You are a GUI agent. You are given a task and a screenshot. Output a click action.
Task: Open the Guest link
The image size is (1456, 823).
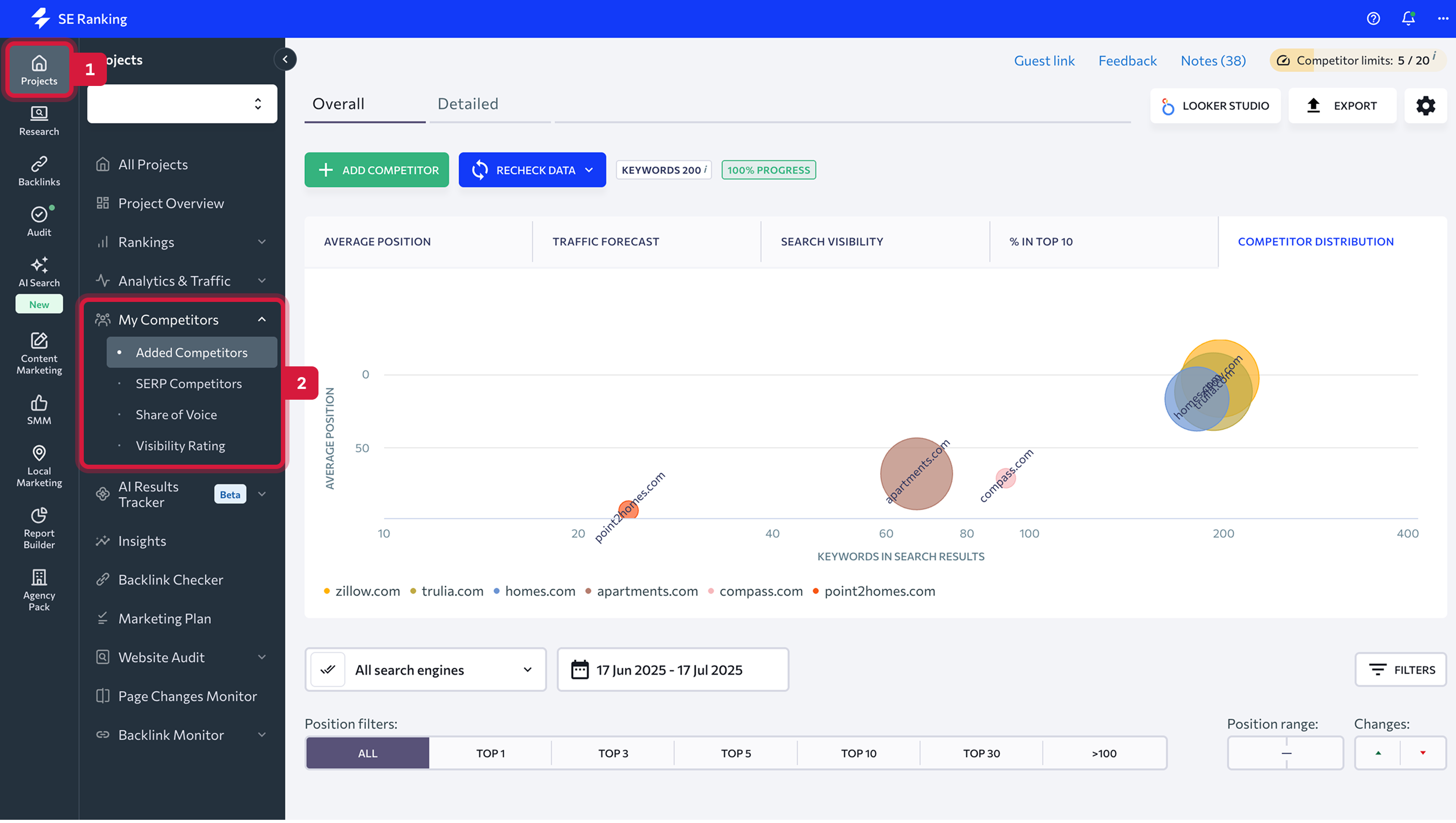point(1044,61)
